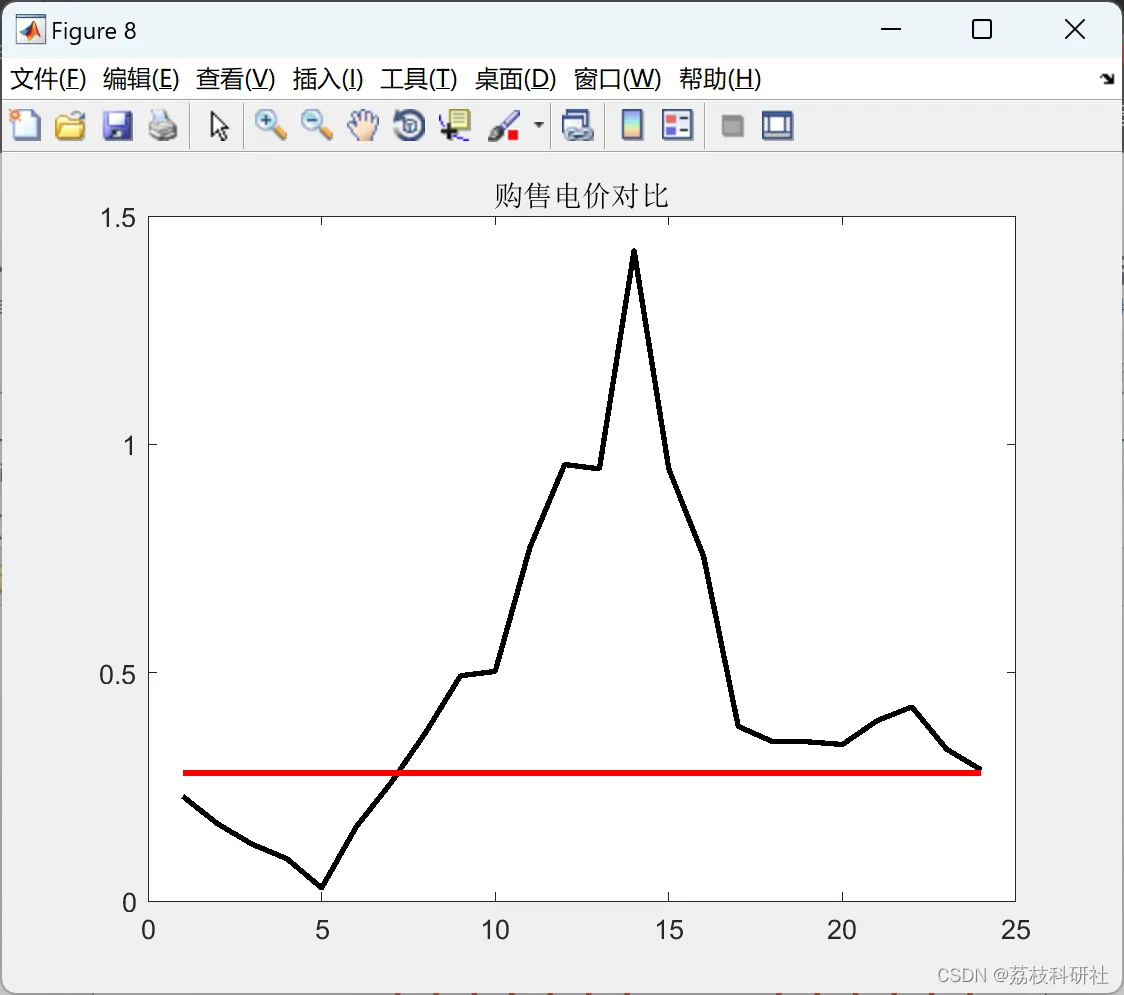Select the Brush data tool
The image size is (1124, 995).
pyautogui.click(x=504, y=125)
